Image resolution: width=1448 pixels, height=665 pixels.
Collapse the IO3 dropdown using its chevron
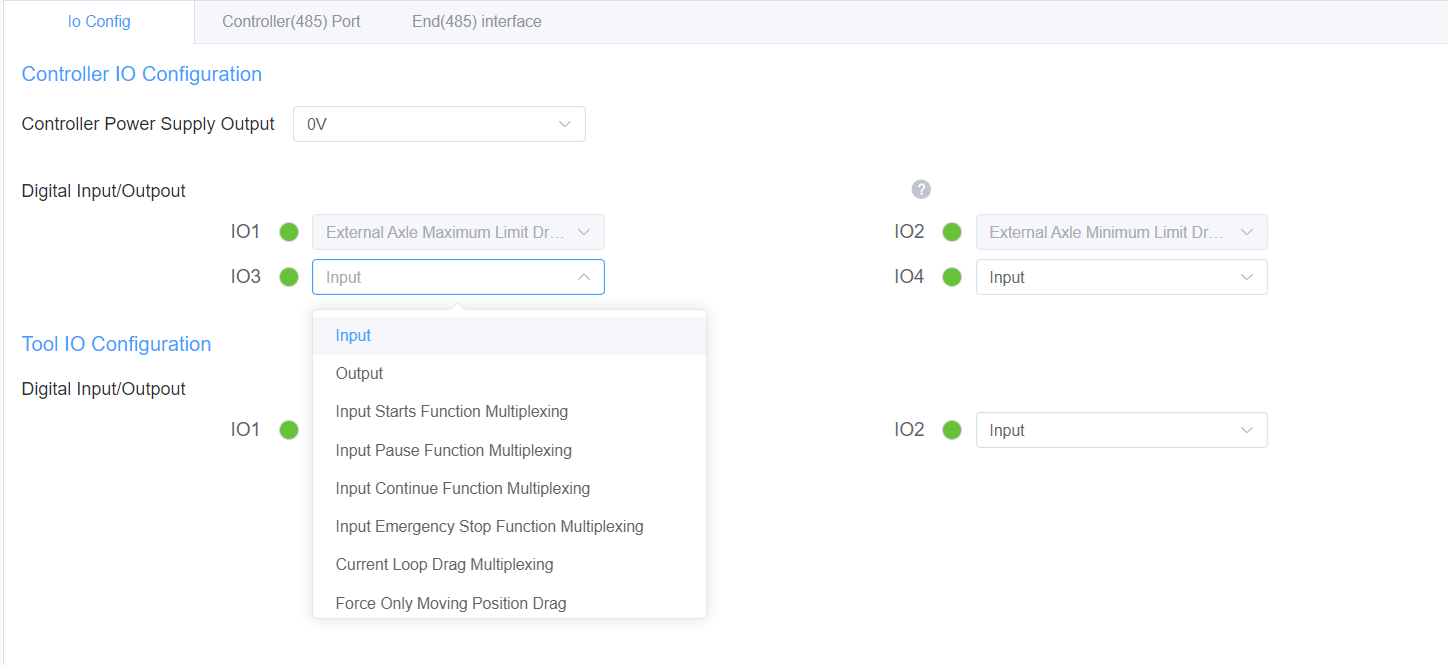pos(583,277)
